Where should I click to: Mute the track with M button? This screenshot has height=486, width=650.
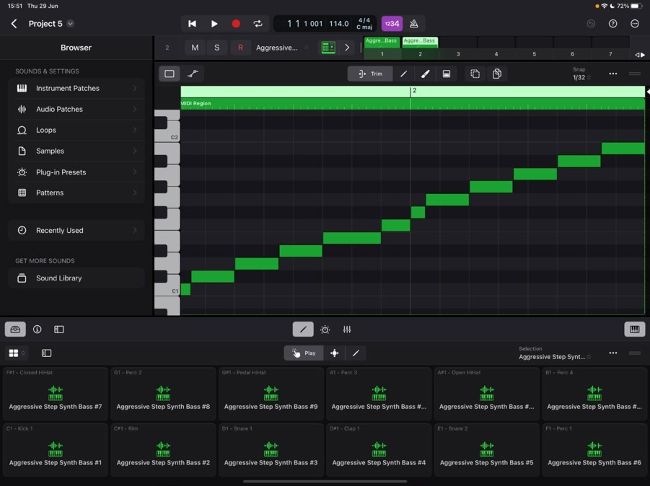[x=195, y=47]
